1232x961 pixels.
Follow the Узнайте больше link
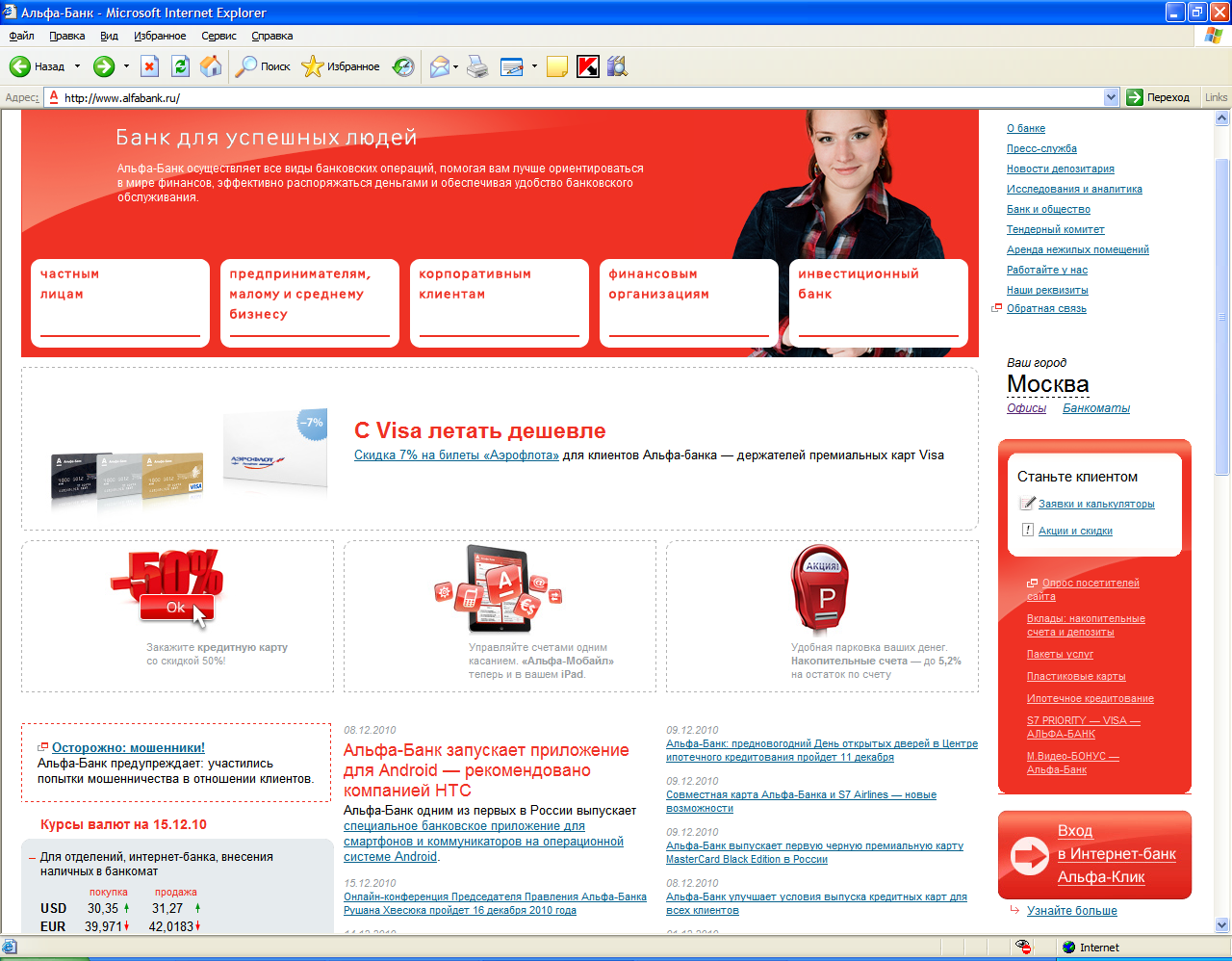click(x=1072, y=910)
